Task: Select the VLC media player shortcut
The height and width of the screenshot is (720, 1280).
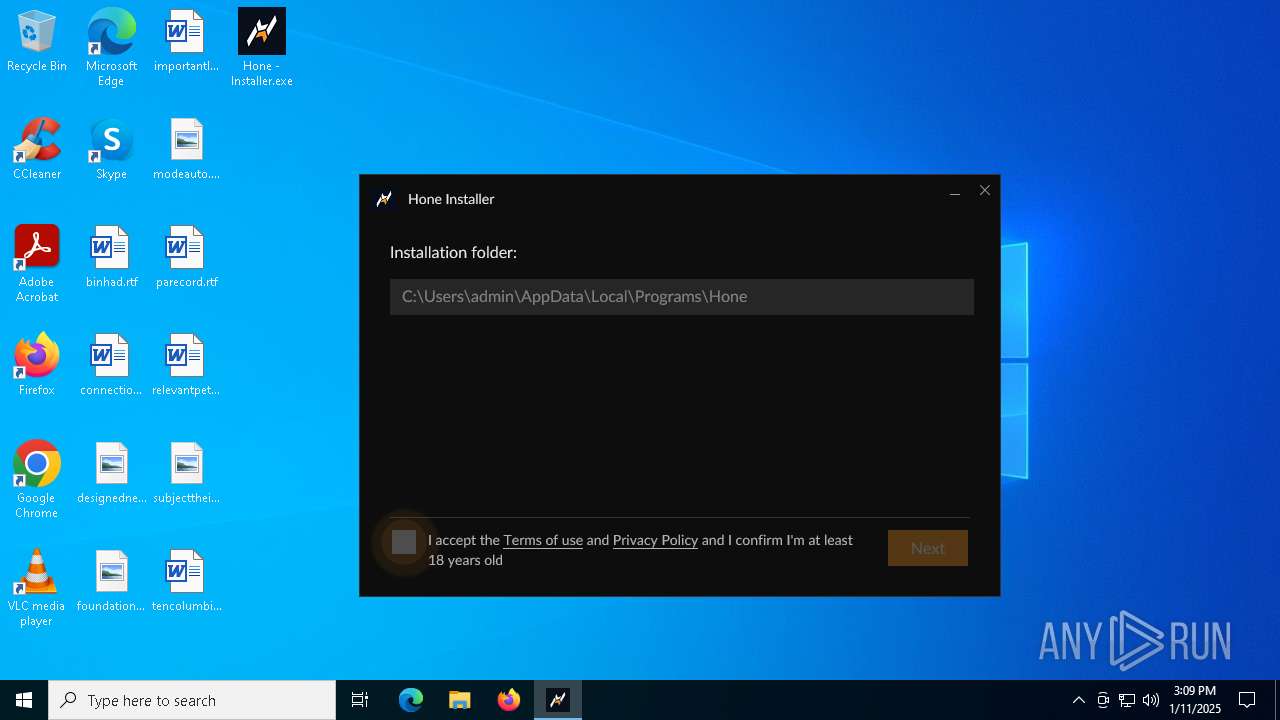Action: pos(37,588)
